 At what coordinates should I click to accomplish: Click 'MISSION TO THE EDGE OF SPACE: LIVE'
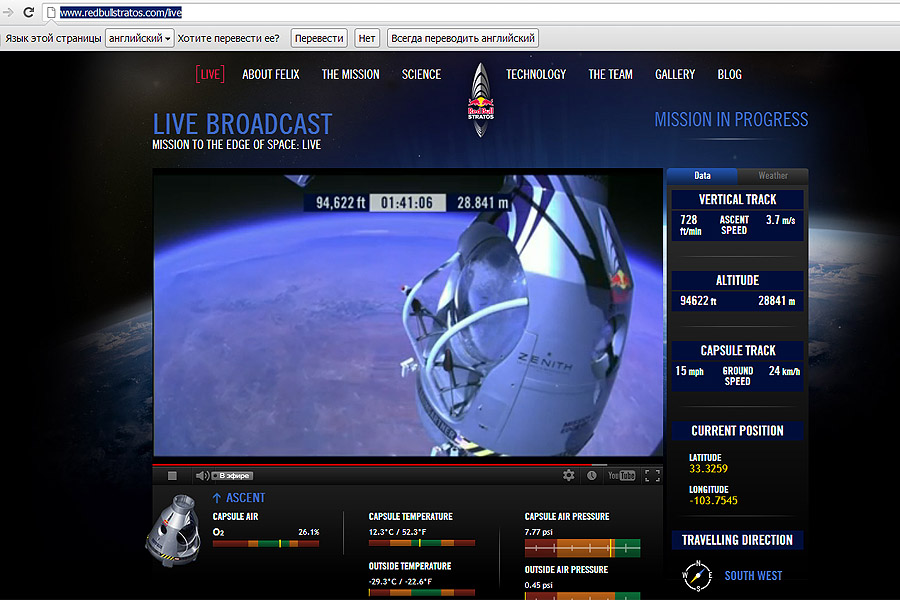pos(236,145)
